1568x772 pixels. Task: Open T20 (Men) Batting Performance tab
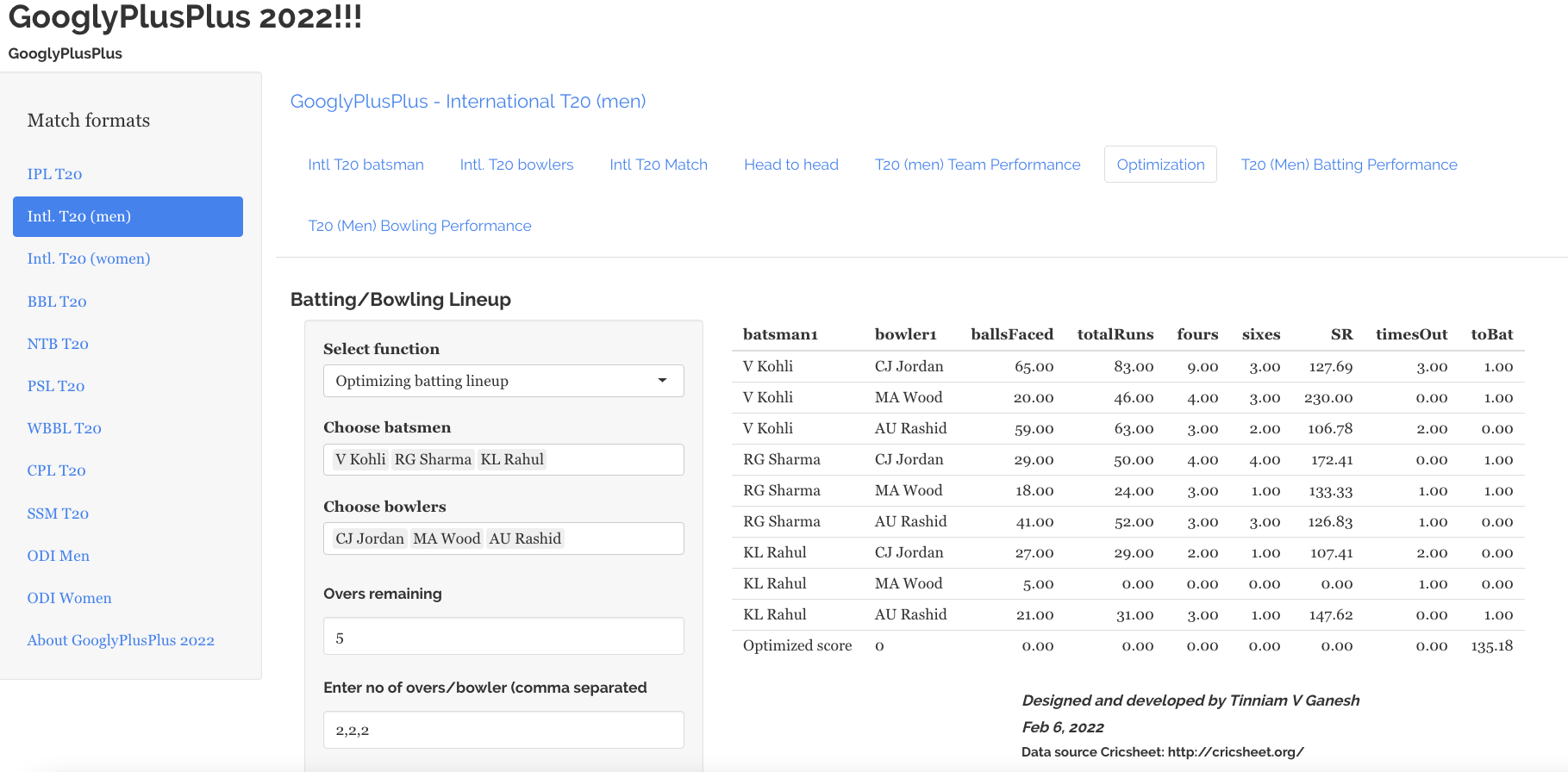pos(1348,165)
